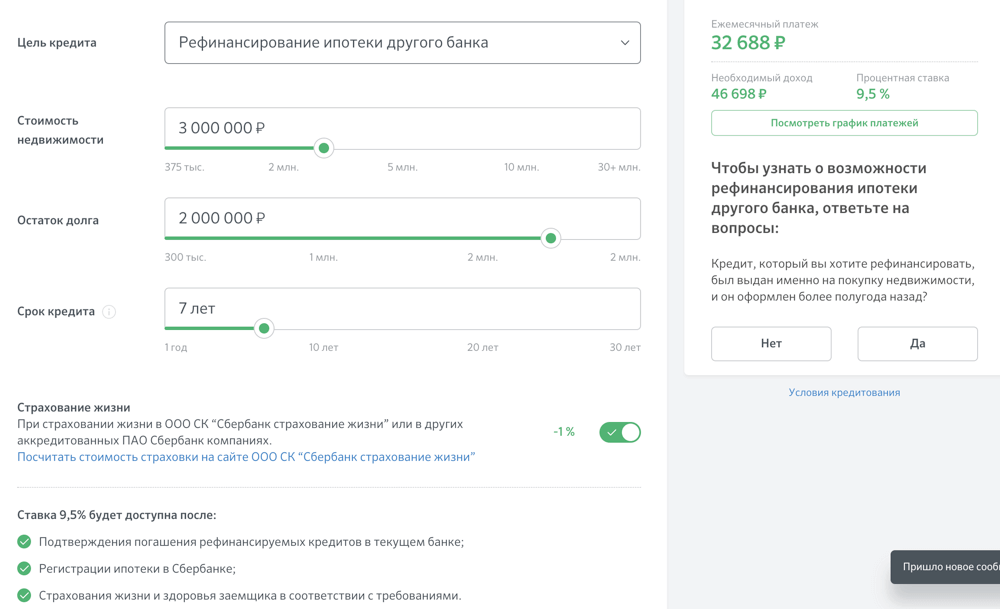Click the 300 тыс. debt scale mark
This screenshot has height=609, width=1000.
pyautogui.click(x=185, y=257)
